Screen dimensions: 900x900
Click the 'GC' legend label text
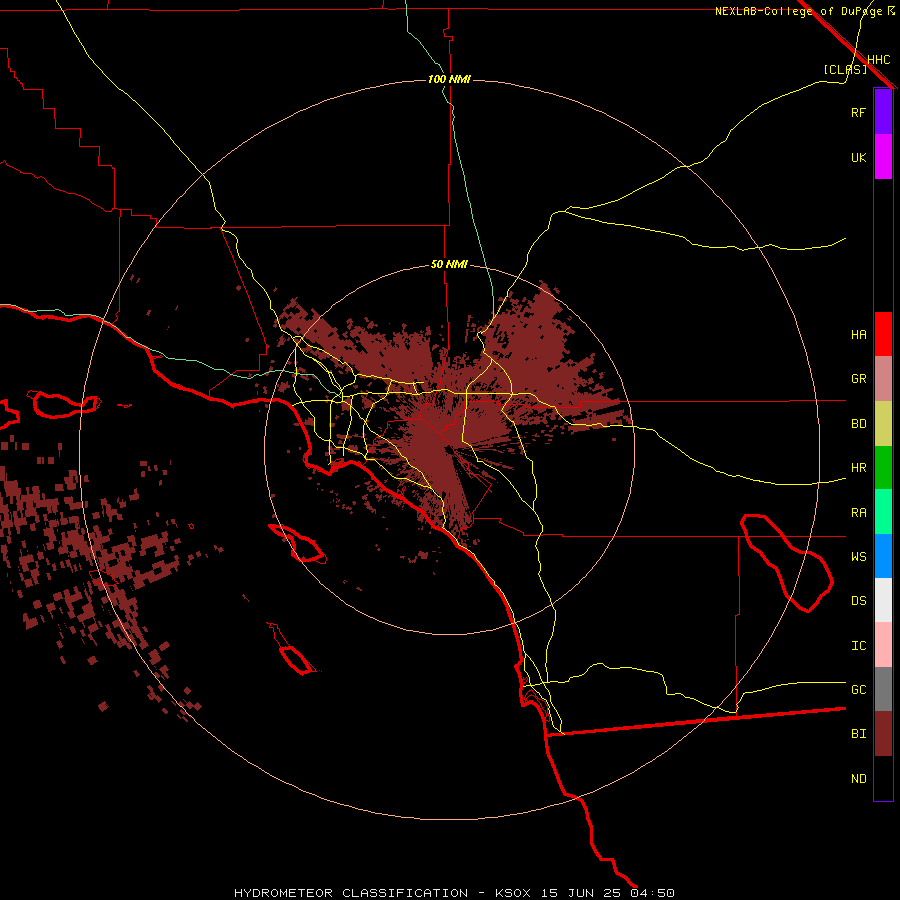tap(858, 690)
